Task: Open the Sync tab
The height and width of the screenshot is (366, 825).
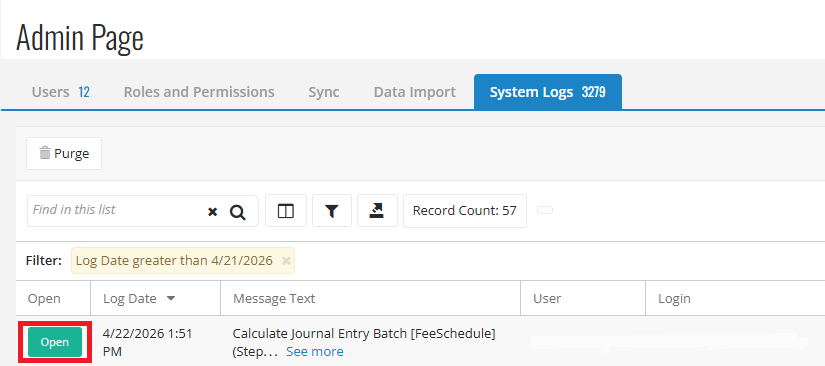Action: [324, 92]
